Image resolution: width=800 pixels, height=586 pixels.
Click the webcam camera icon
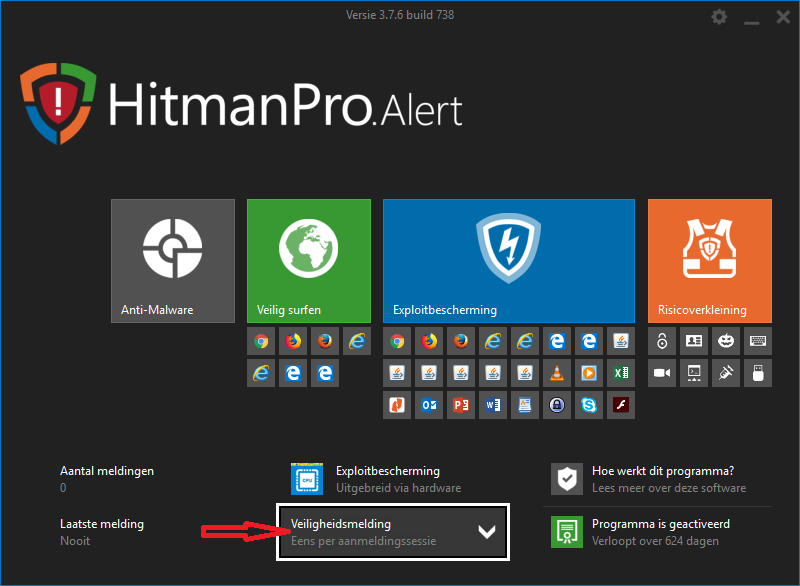662,373
